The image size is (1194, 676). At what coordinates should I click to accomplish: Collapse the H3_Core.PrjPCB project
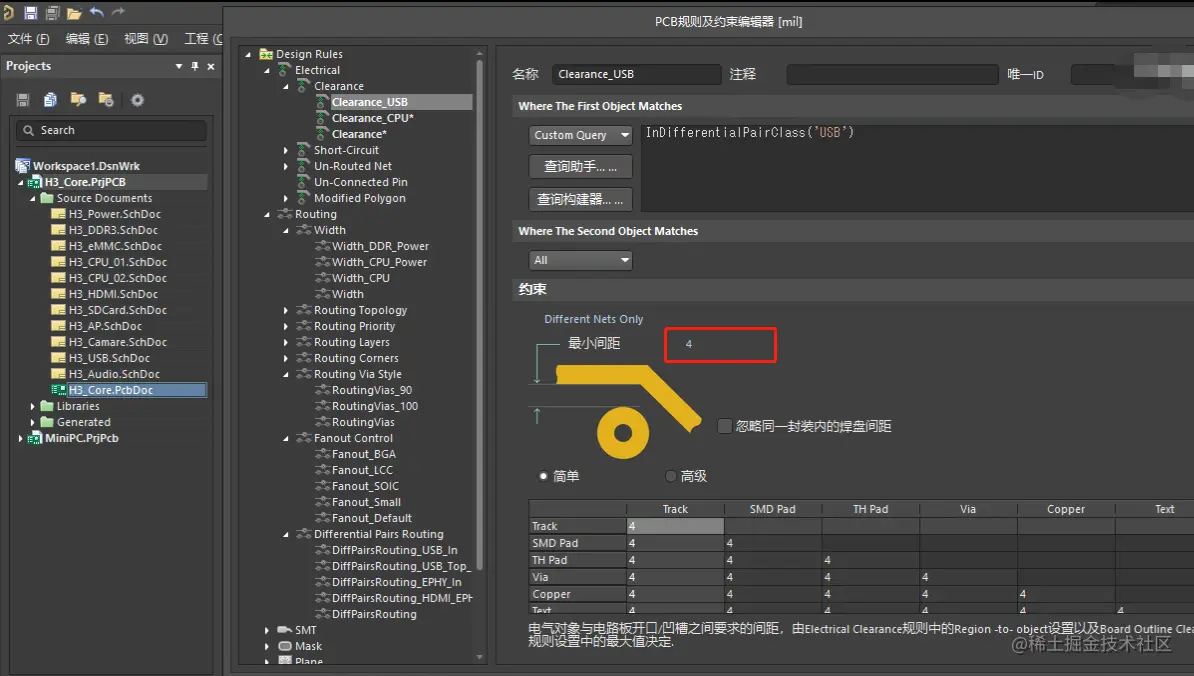(x=21, y=183)
